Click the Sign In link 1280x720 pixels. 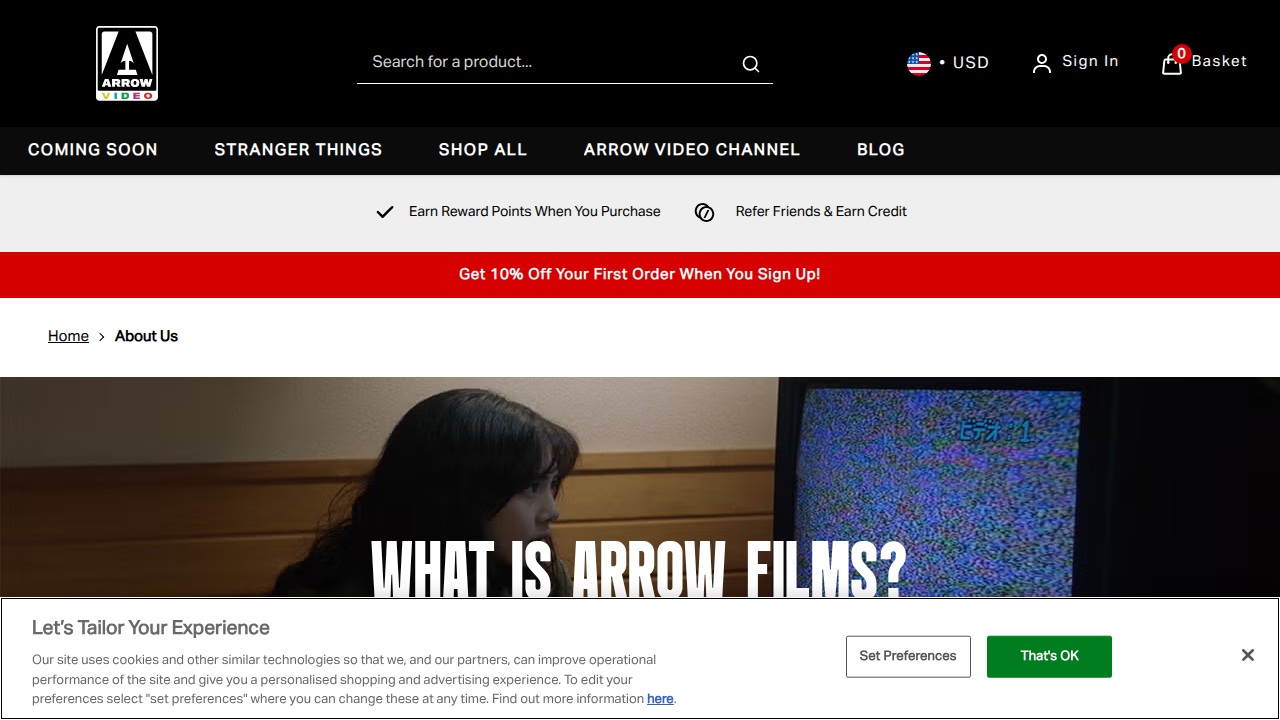pos(1090,61)
